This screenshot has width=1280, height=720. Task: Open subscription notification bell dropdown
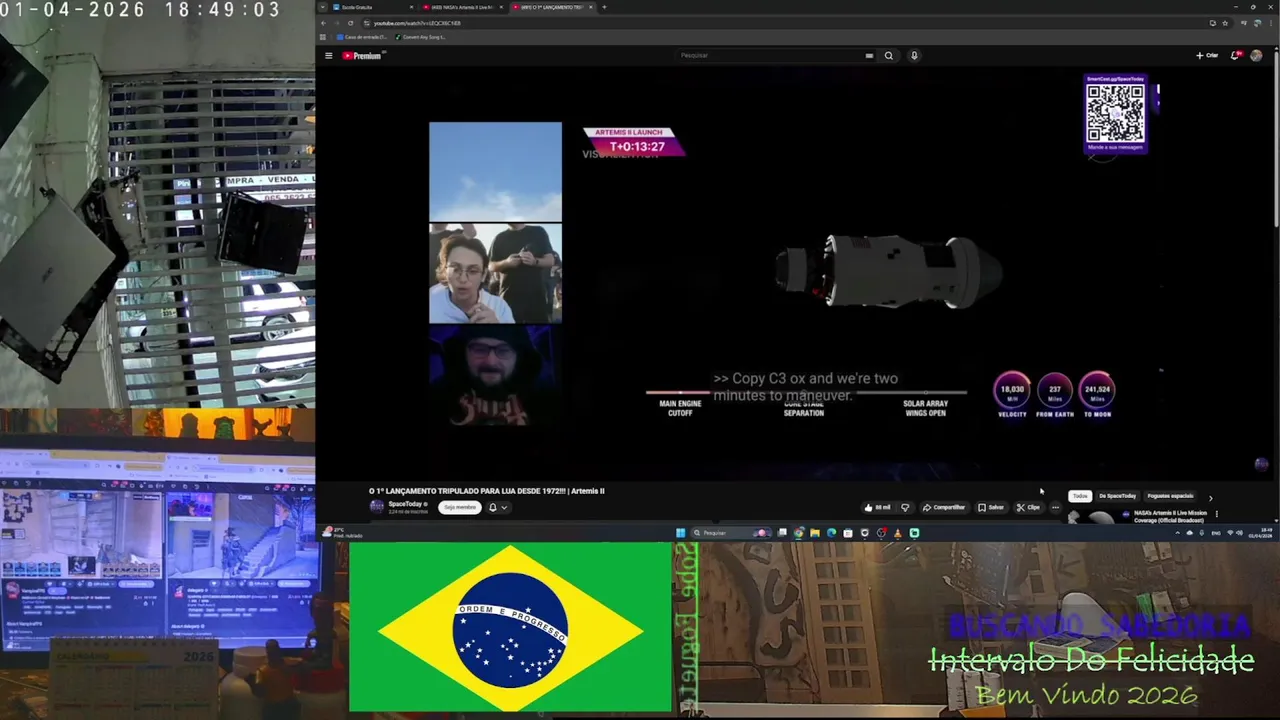tap(497, 507)
